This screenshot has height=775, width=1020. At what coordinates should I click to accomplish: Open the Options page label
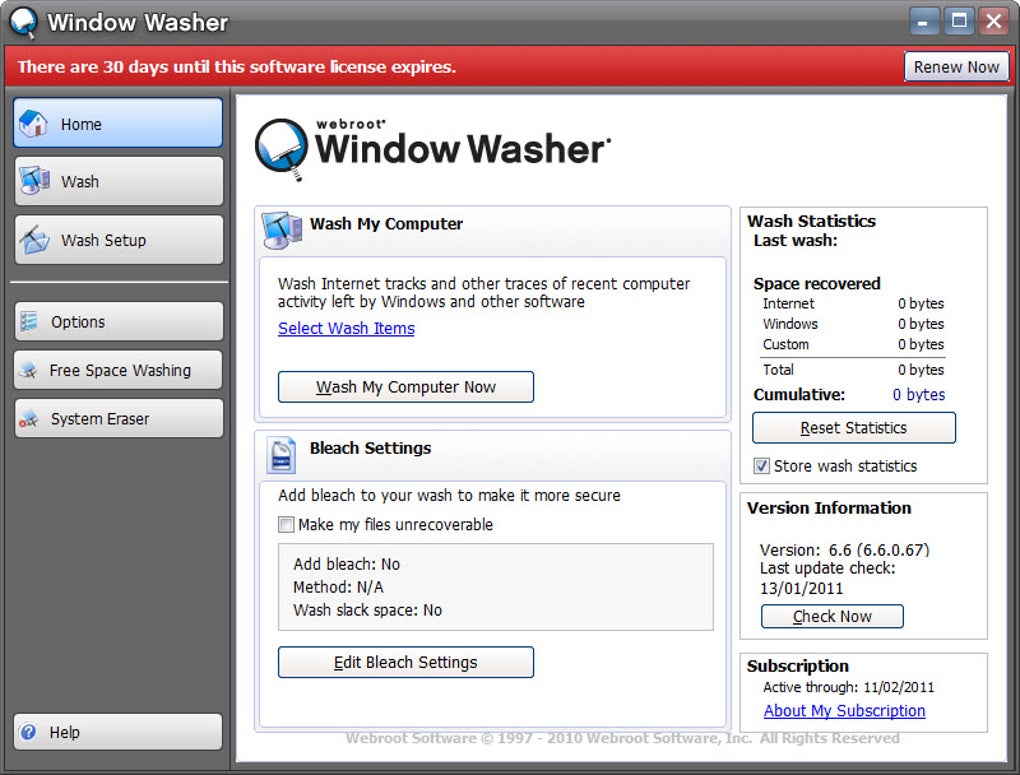tap(78, 322)
